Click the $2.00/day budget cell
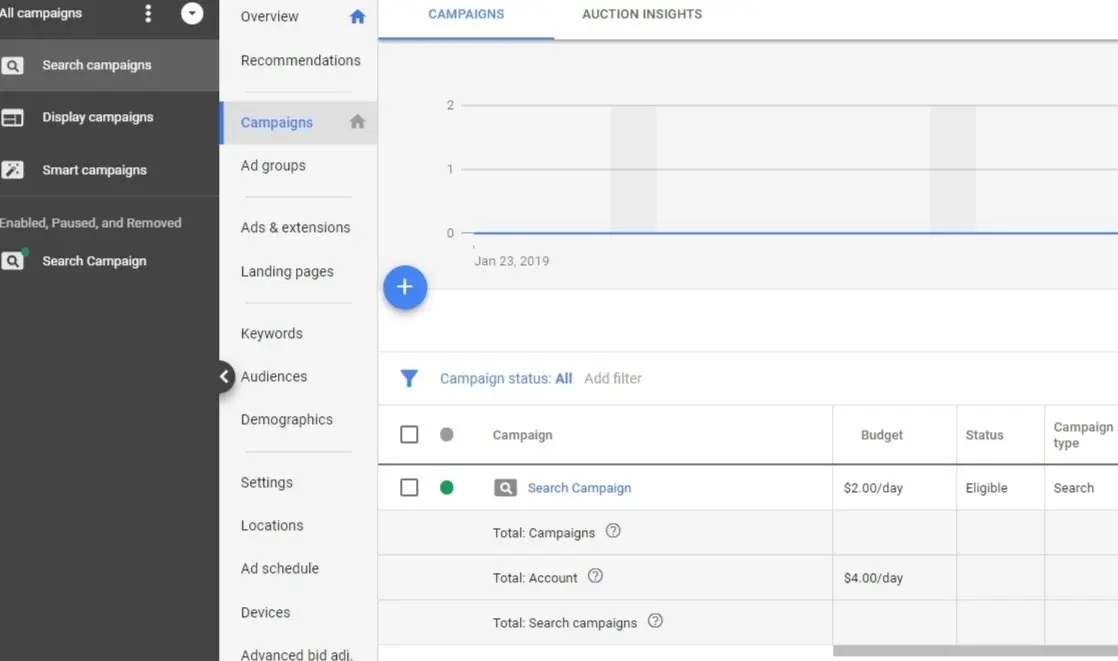 873,488
